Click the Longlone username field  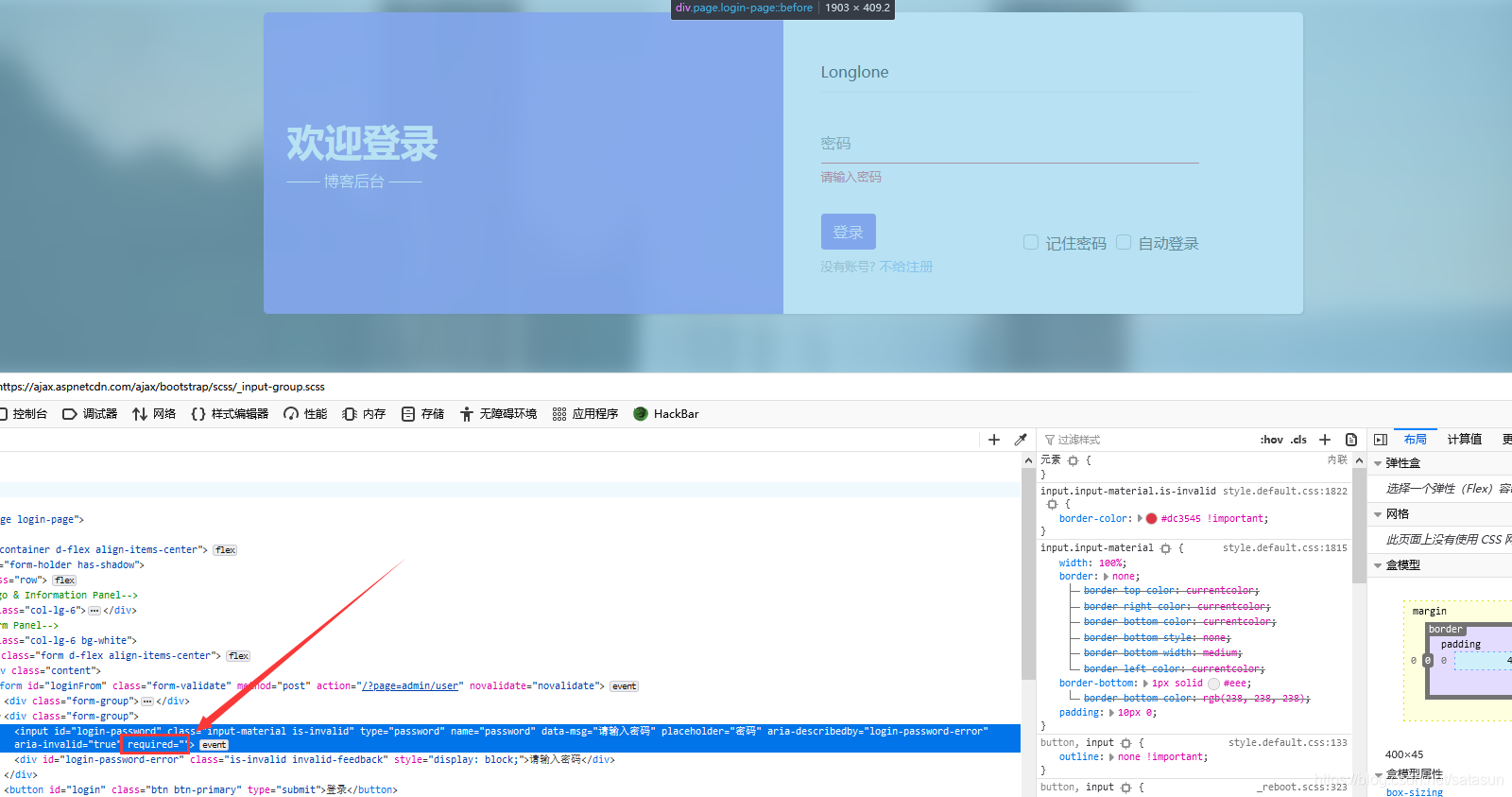point(1009,73)
